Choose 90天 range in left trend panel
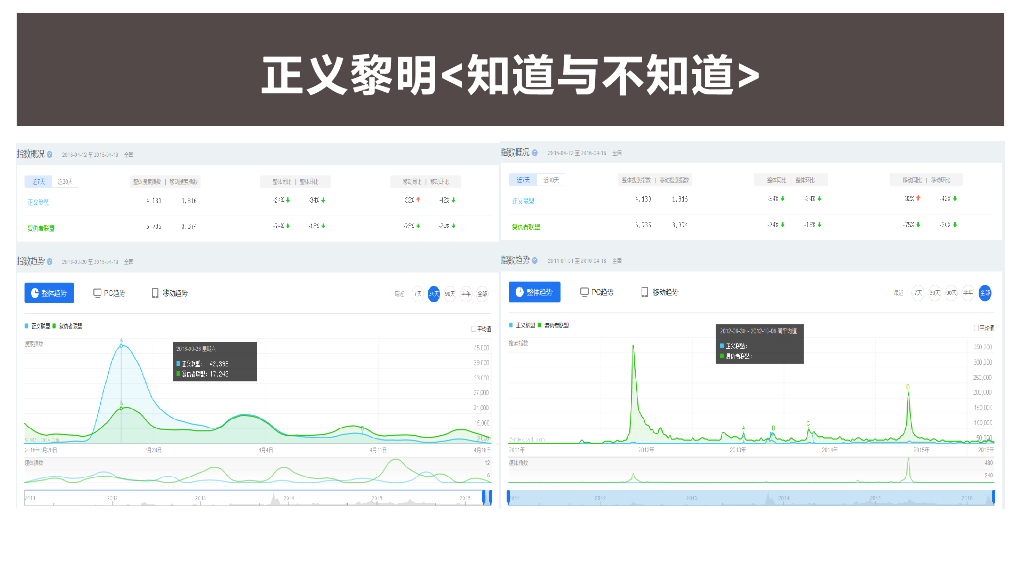 click(450, 294)
